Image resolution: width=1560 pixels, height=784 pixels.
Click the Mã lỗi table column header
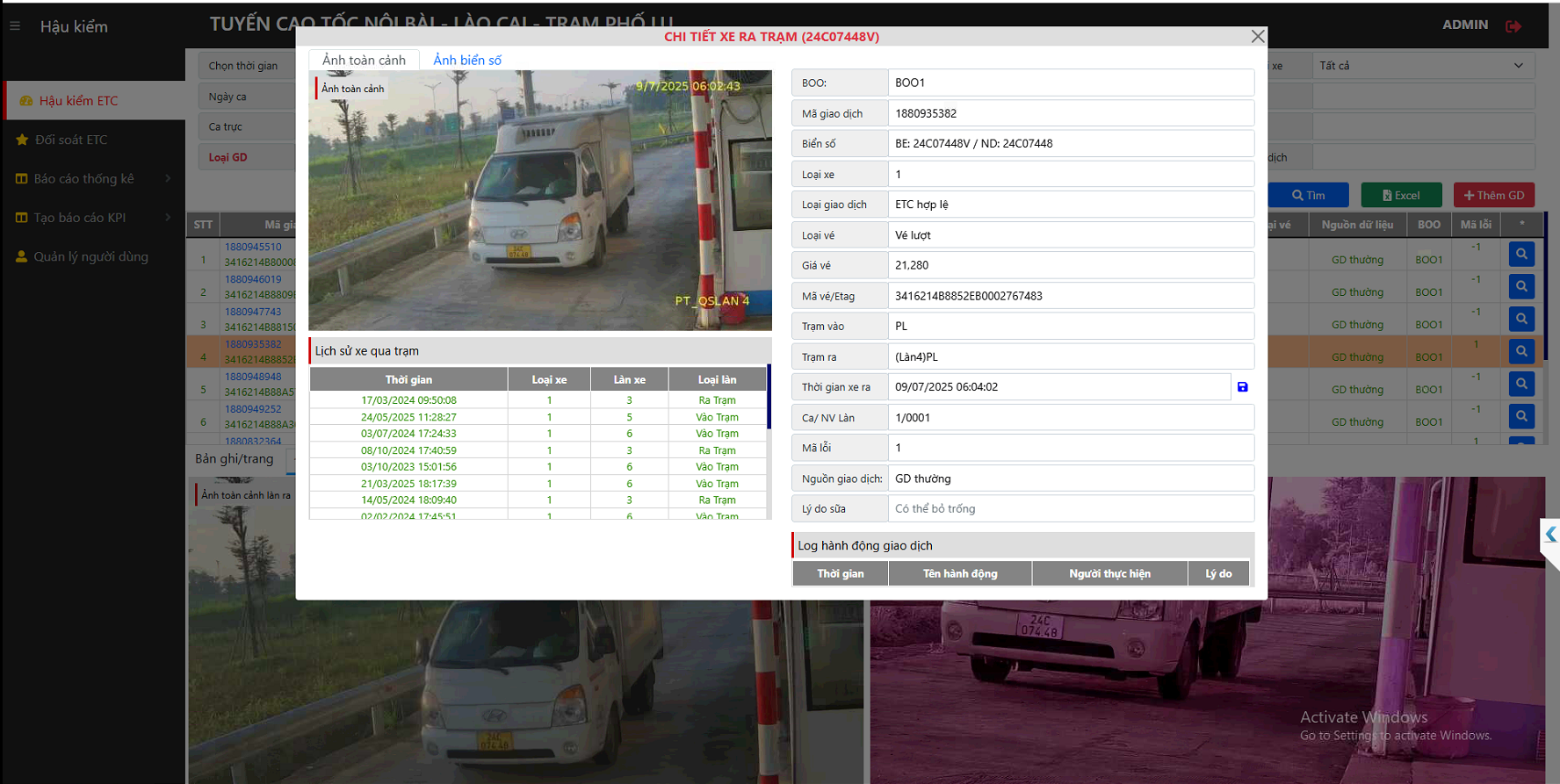[x=1476, y=225]
